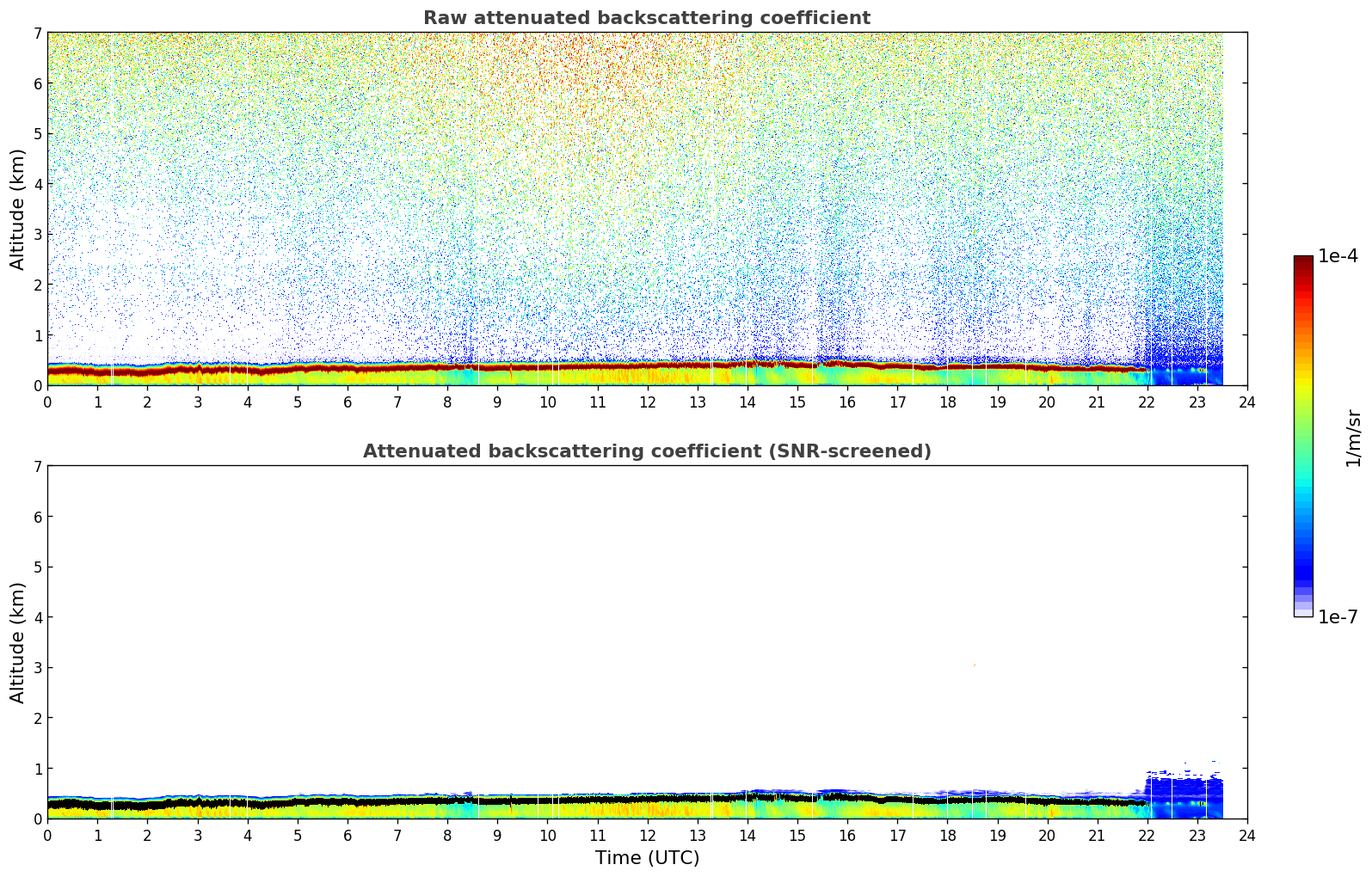Click altitude tick "1" on the SNR-screened plot
The image size is (1372, 877).
pos(37,768)
